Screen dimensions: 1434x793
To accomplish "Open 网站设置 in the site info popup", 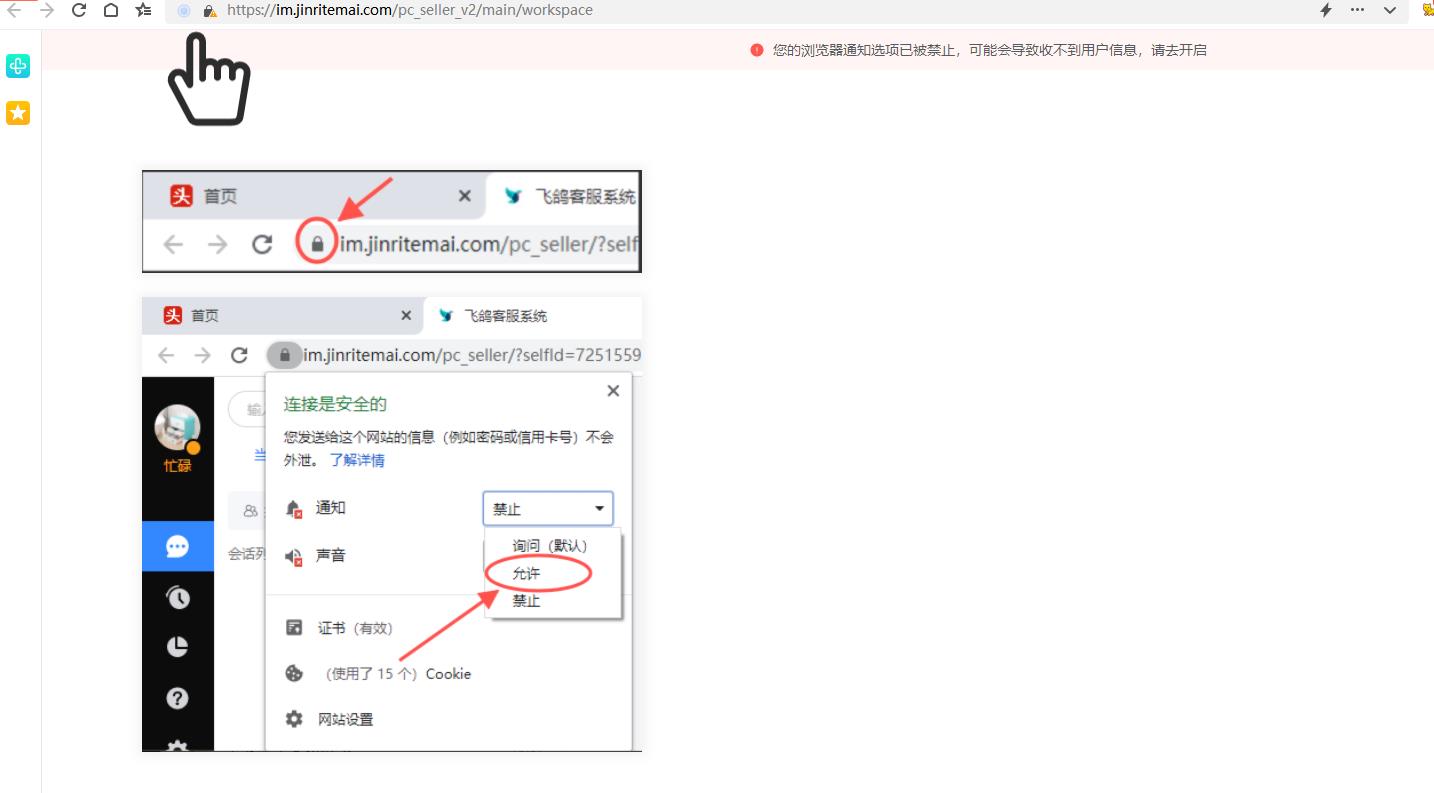I will click(x=345, y=719).
